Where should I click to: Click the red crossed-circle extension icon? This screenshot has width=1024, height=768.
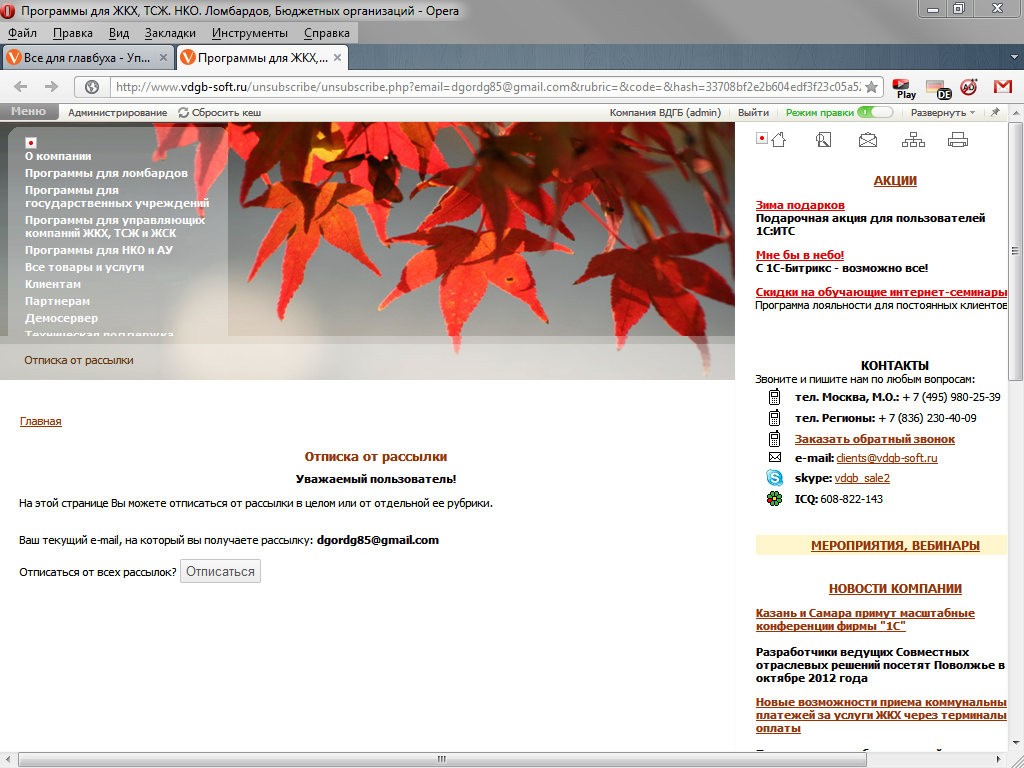click(968, 87)
